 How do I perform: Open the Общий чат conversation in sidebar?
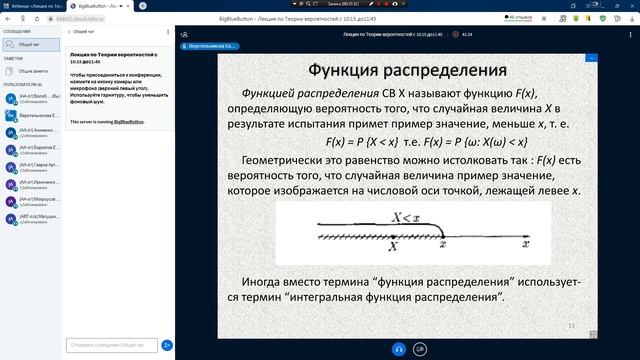coord(31,44)
